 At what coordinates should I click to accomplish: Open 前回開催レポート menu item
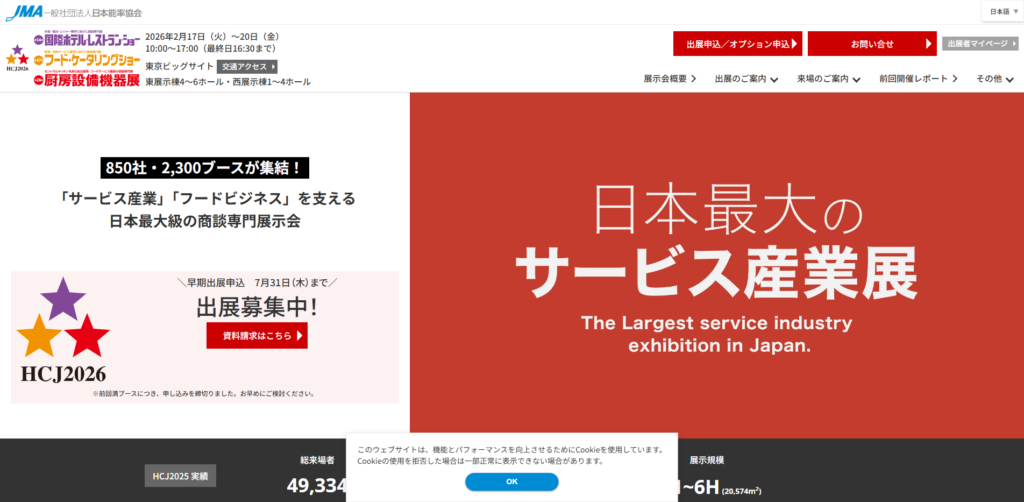coord(918,79)
